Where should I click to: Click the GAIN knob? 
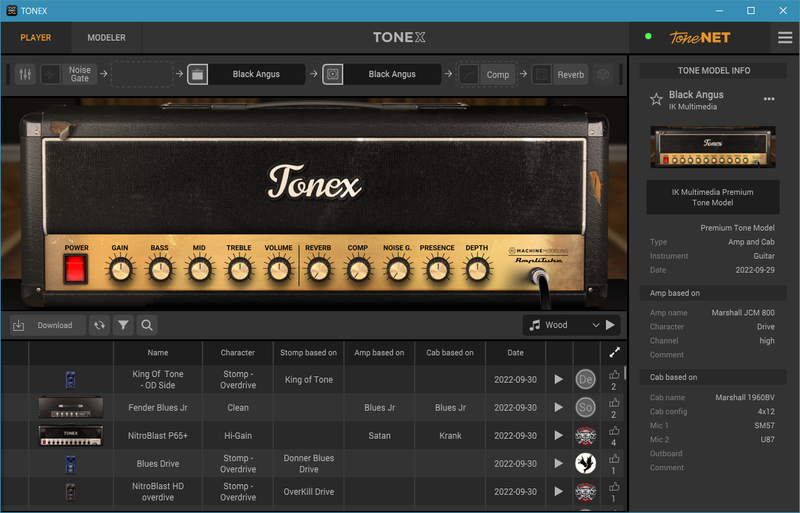120,270
